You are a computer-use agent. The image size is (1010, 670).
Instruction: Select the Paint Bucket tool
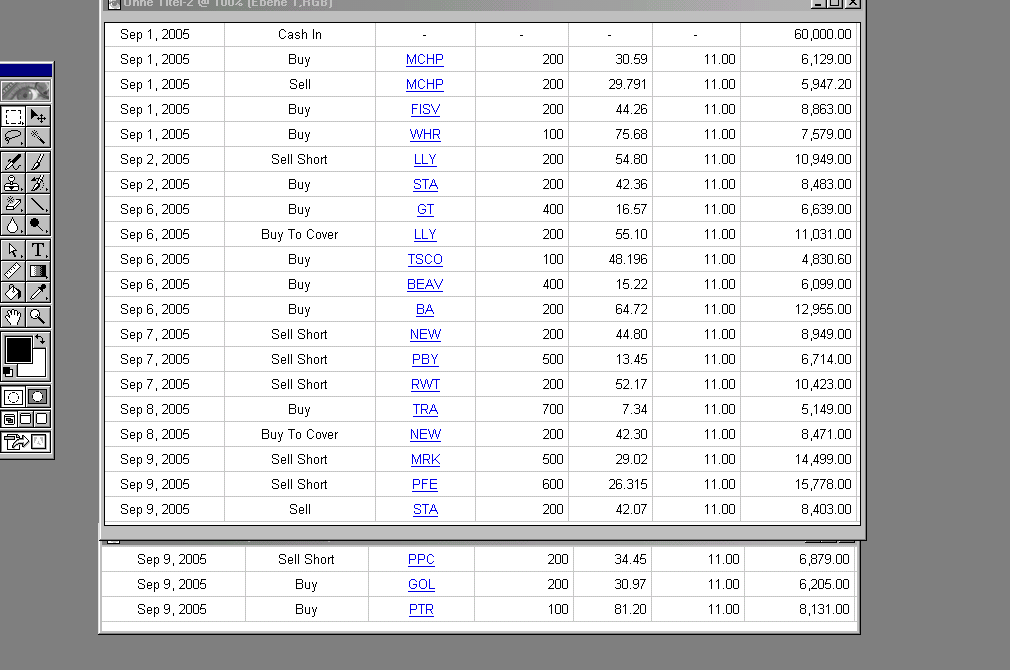[x=14, y=292]
